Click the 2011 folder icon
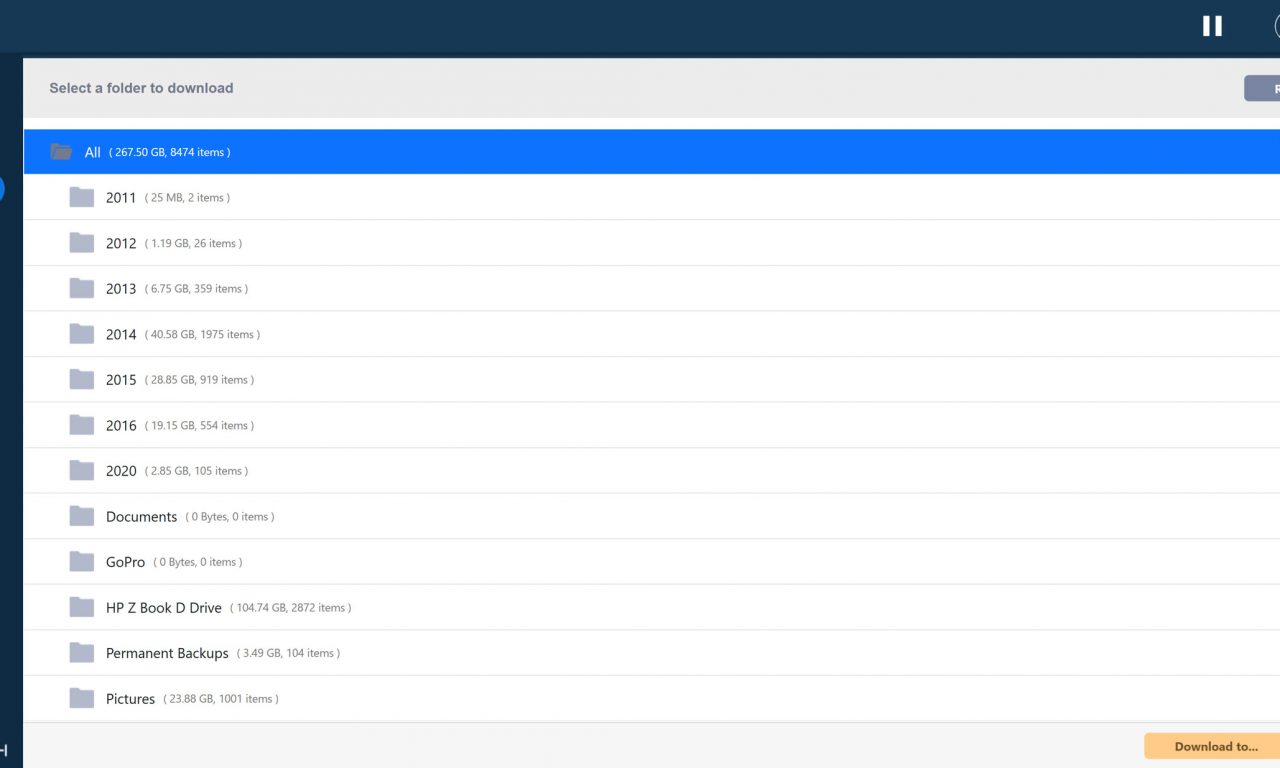Screen dimensions: 1280x768 point(82,197)
